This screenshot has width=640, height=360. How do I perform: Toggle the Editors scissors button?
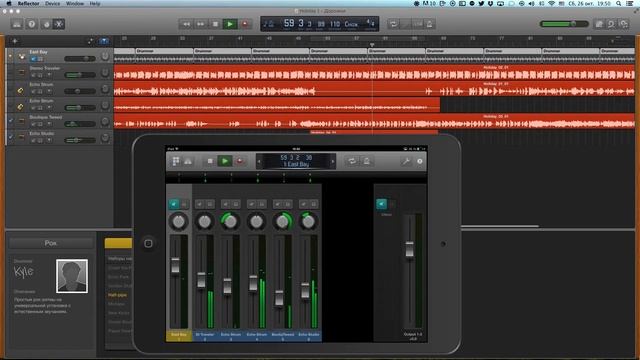click(59, 24)
